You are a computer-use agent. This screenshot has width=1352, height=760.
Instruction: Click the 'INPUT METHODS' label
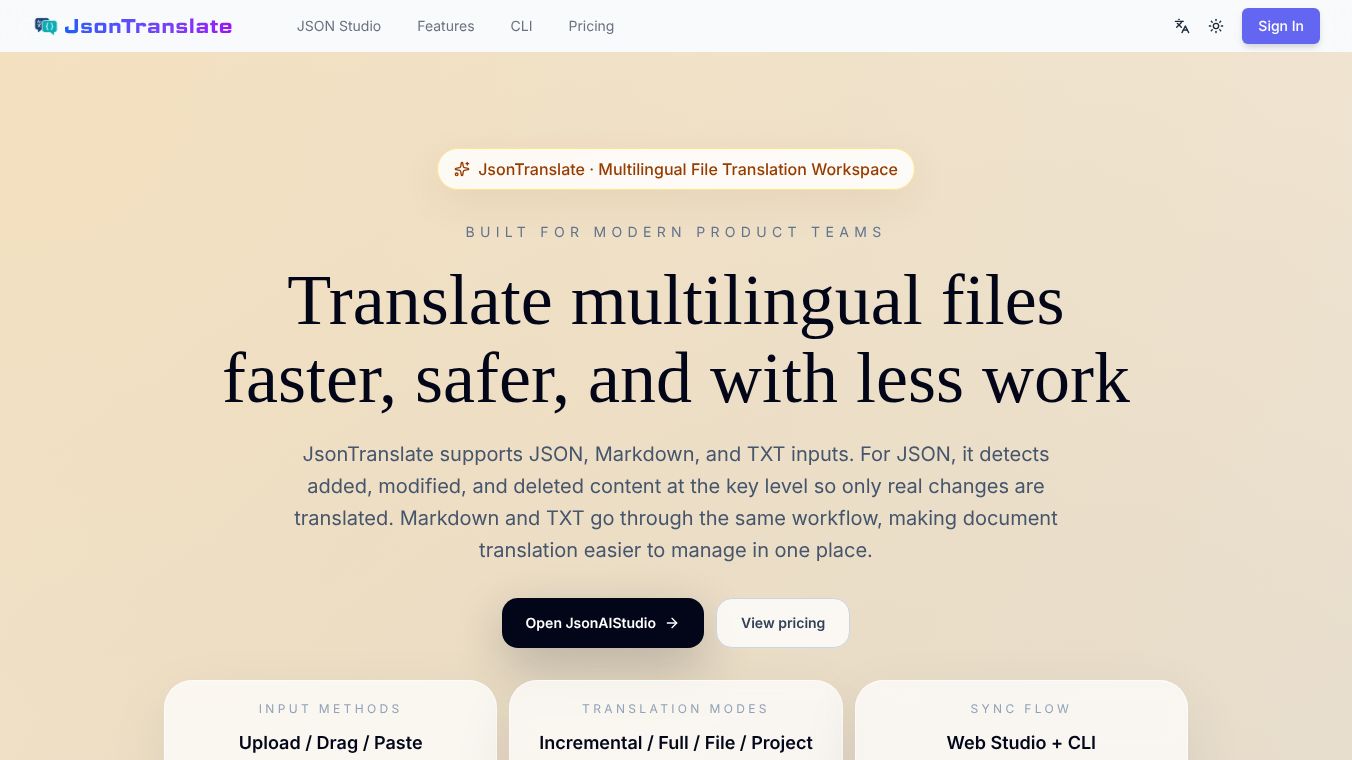[330, 709]
